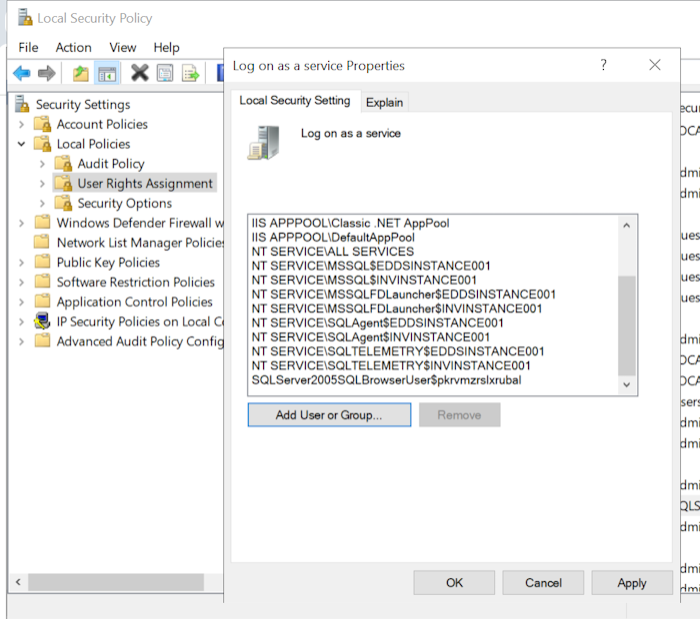This screenshot has height=619, width=700.
Task: Select NT SERVICE\SQLTELEMETRY$EDDSINSTANCE001 entry
Action: [x=398, y=352]
